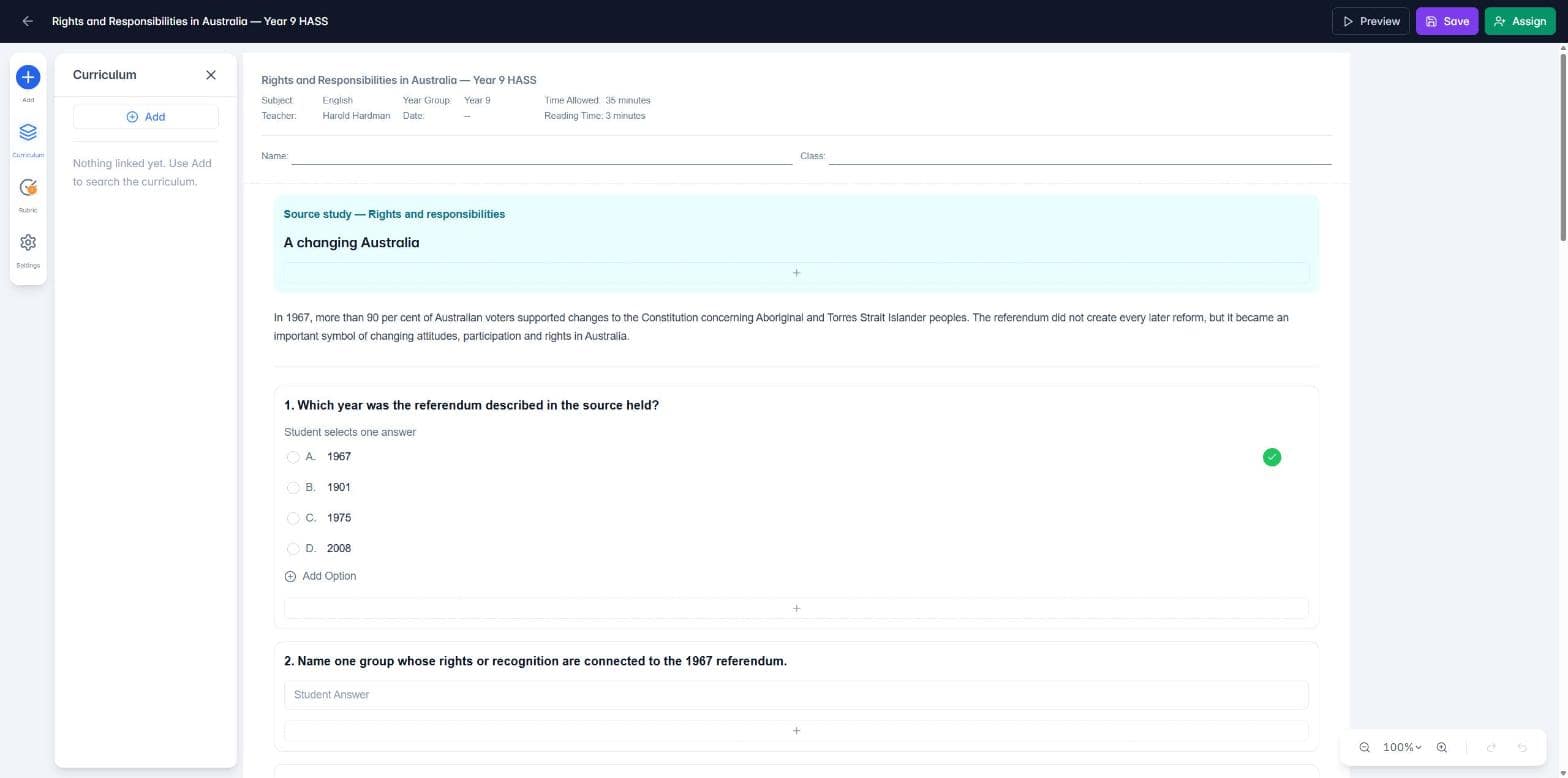Select radio option B. 1901
This screenshot has width=1568, height=778.
tap(293, 488)
